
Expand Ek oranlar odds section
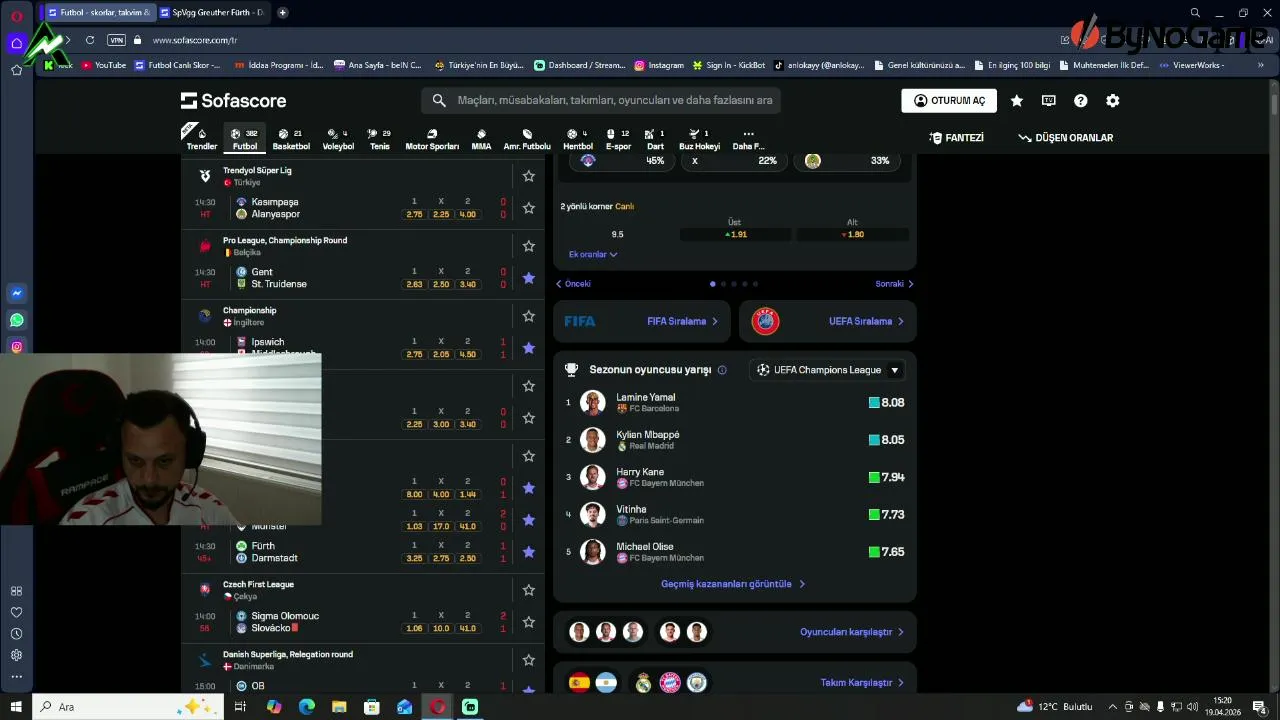pyautogui.click(x=593, y=254)
